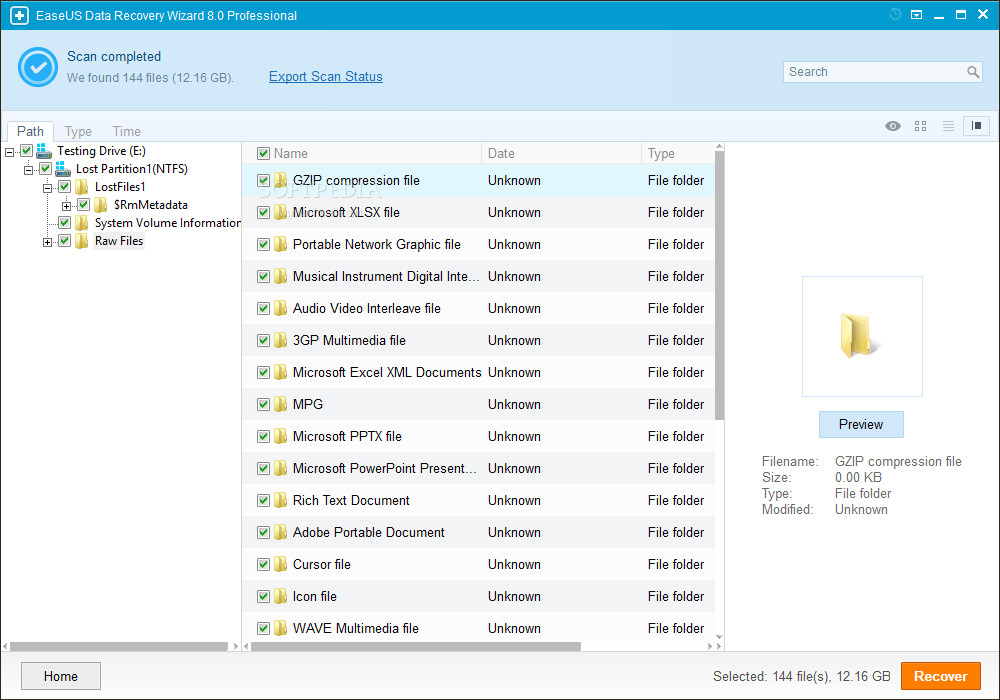Select the Lost Partition1(NTFS) tree label
The width and height of the screenshot is (1000, 700).
131,169
